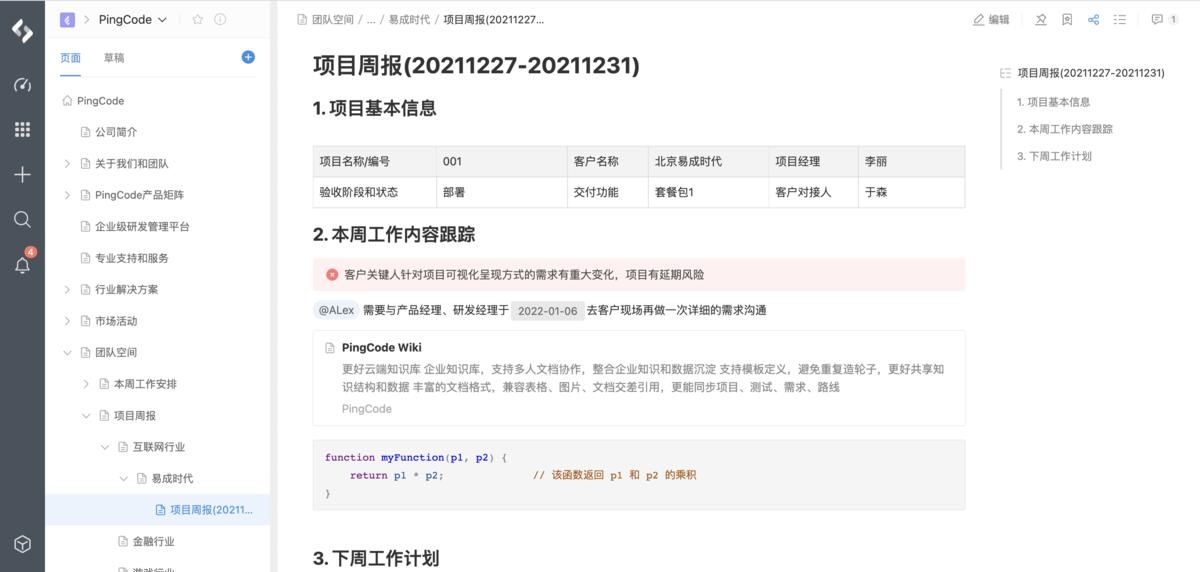Image resolution: width=1200 pixels, height=572 pixels.
Task: Open the PingCode space dropdown arrow
Action: [163, 19]
